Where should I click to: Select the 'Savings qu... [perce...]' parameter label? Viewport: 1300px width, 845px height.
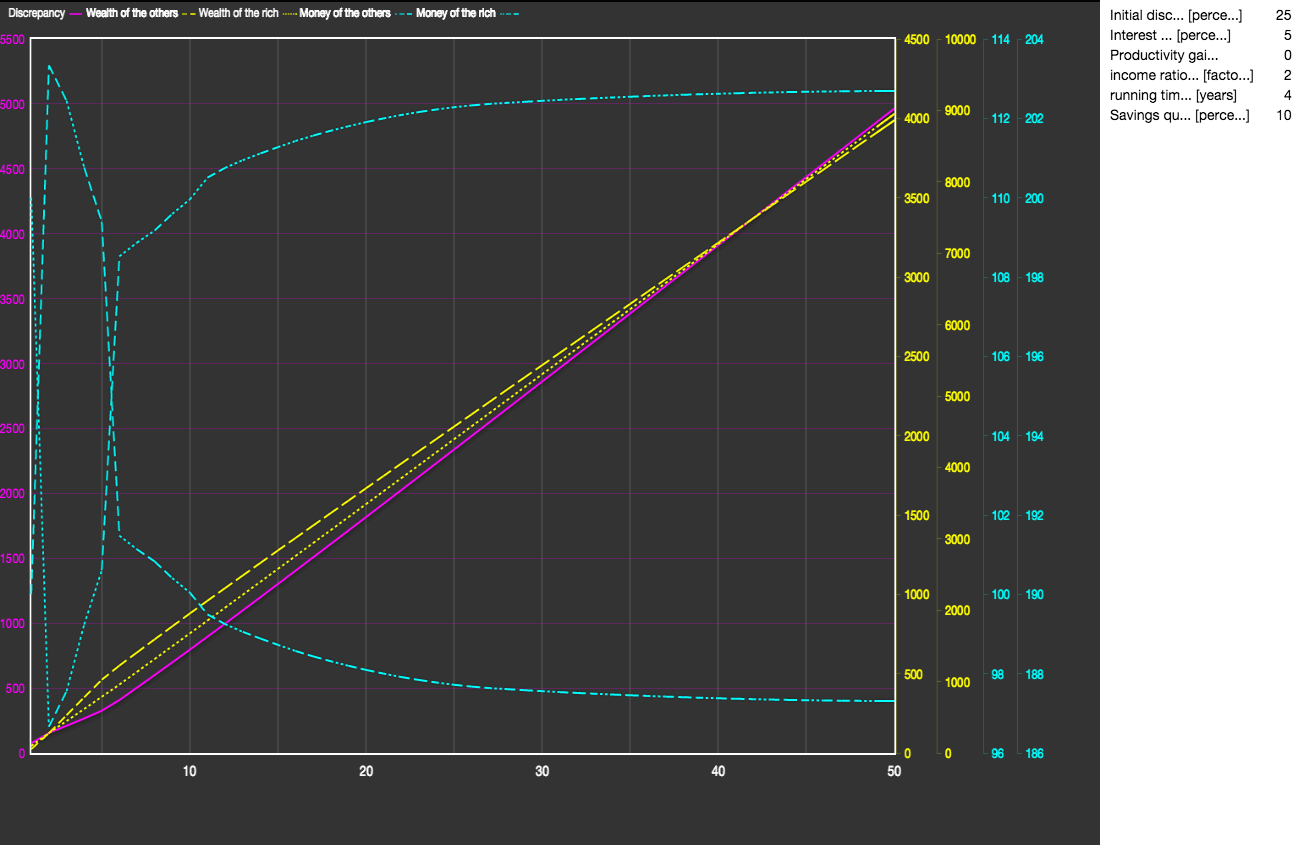point(1179,115)
